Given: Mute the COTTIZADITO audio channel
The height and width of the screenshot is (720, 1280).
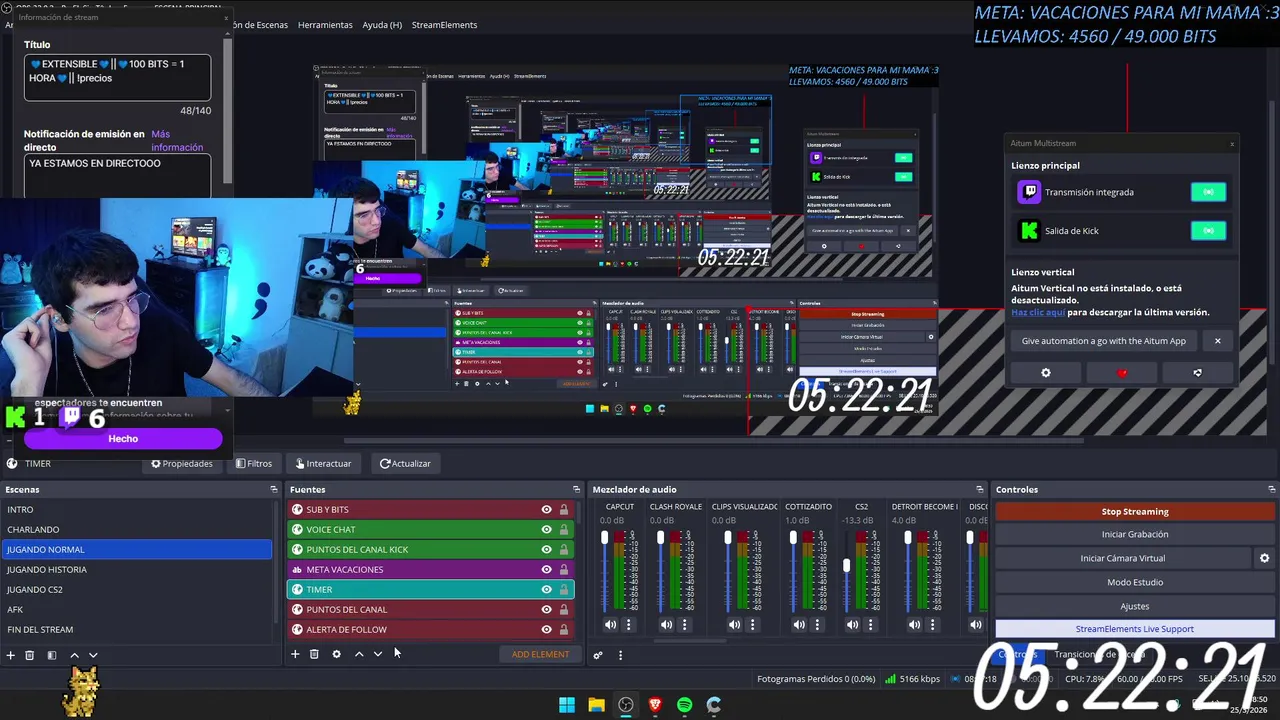Looking at the screenshot, I should click(x=799, y=624).
